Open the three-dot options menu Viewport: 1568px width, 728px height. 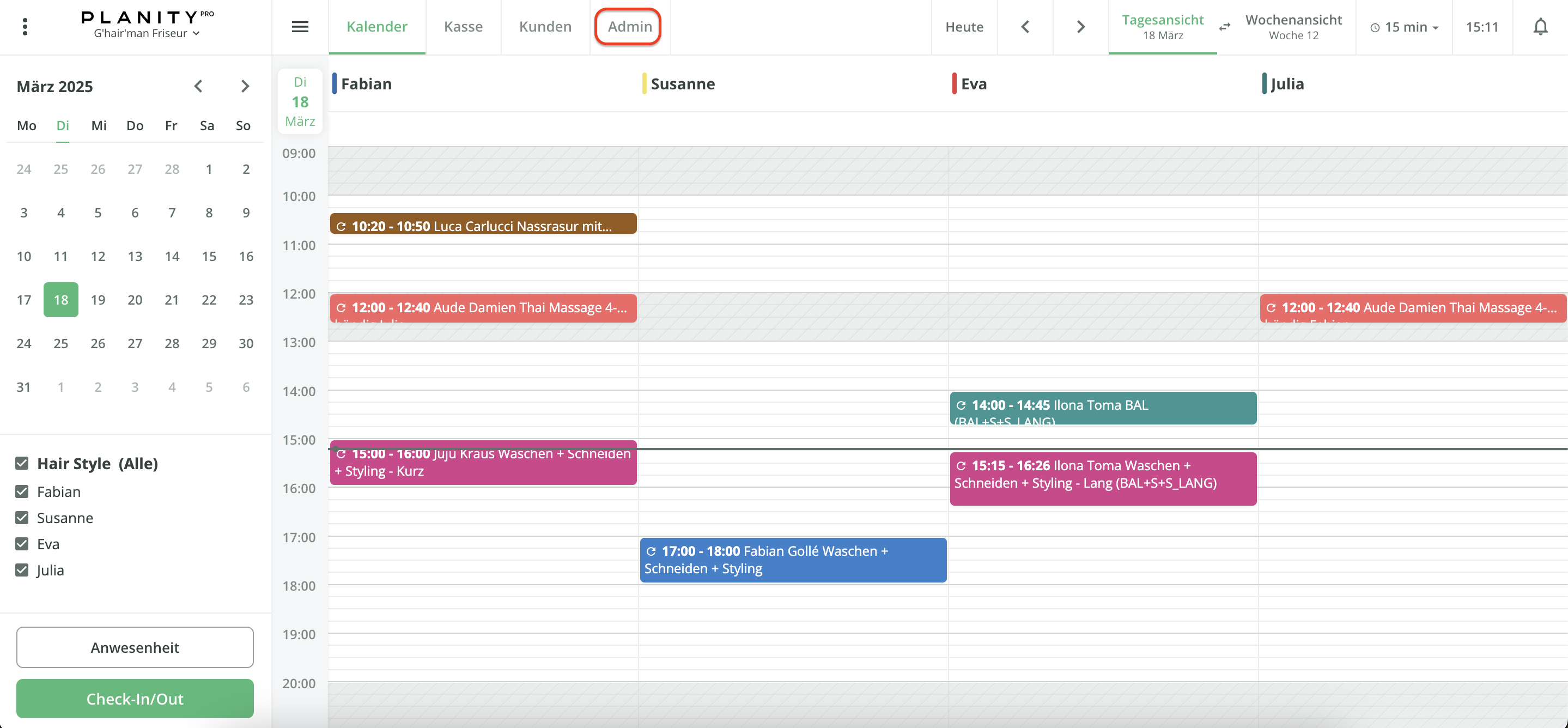25,27
